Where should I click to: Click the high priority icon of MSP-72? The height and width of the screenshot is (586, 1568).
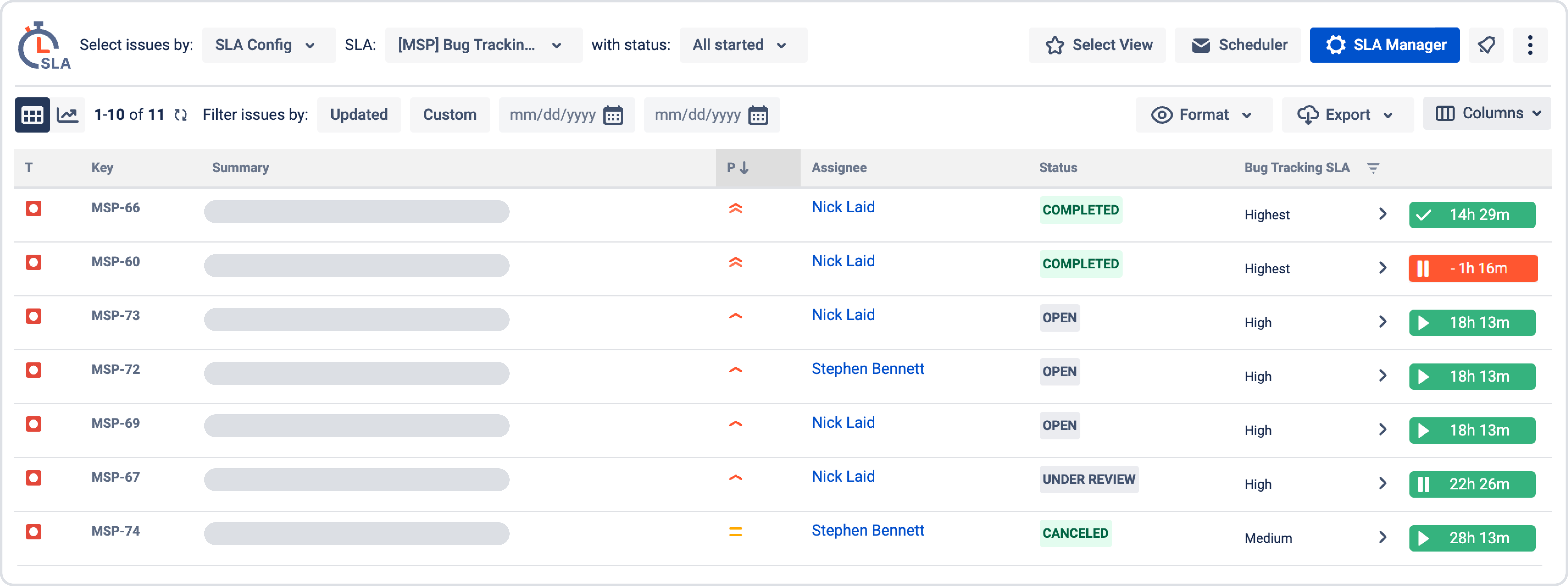pos(735,370)
